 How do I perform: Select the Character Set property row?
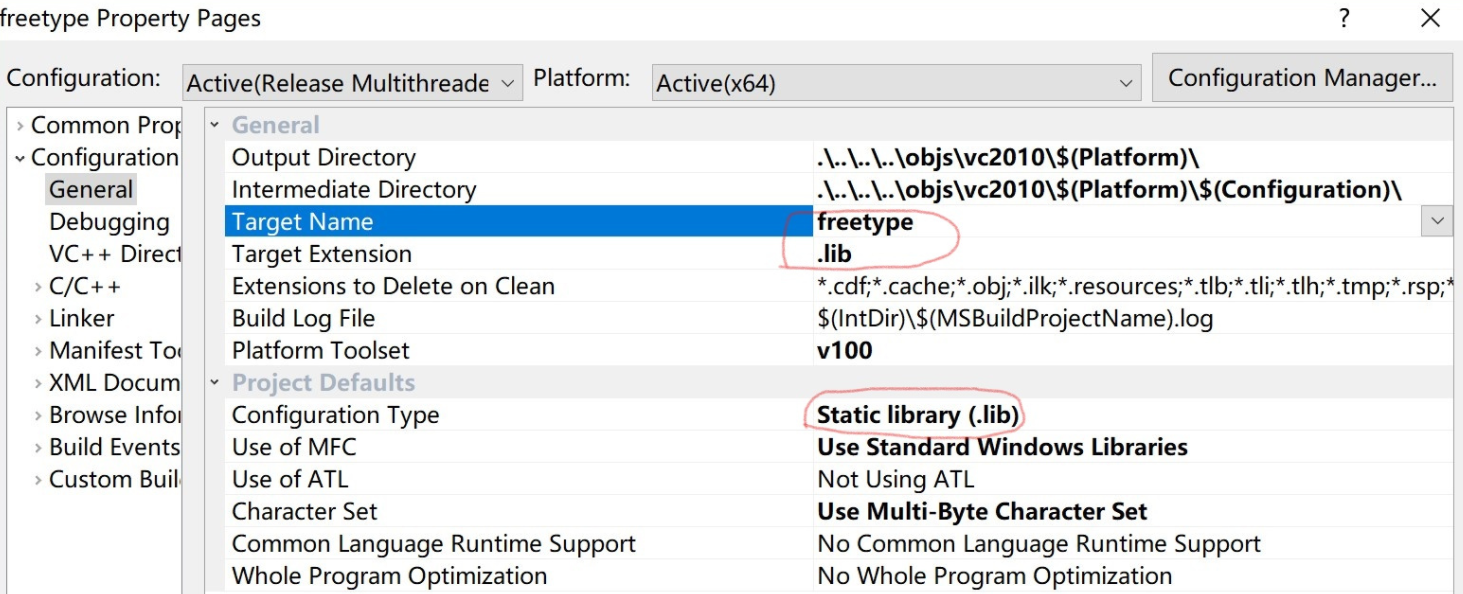304,512
